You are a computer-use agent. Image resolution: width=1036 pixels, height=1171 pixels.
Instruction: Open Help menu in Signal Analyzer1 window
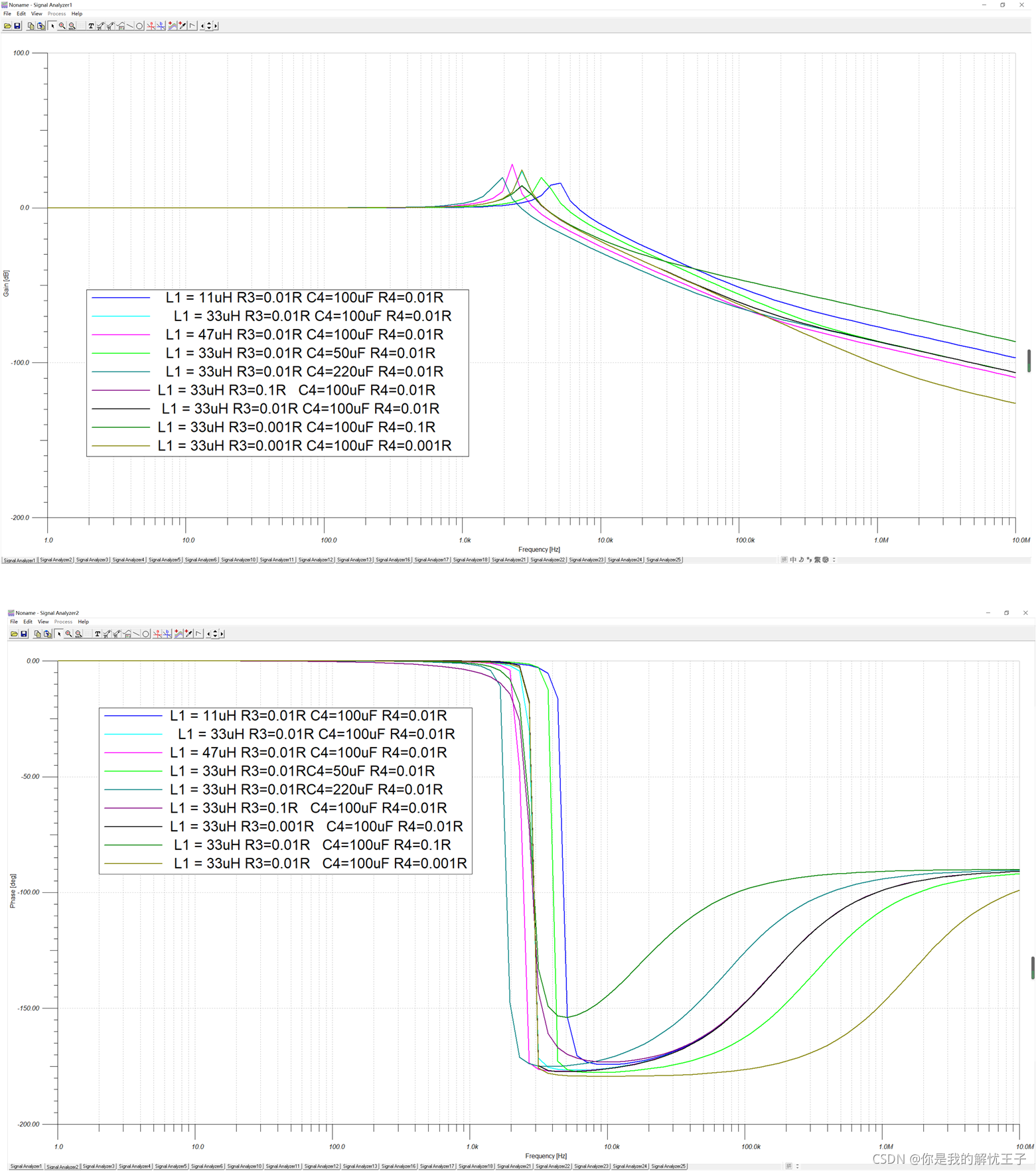[77, 13]
